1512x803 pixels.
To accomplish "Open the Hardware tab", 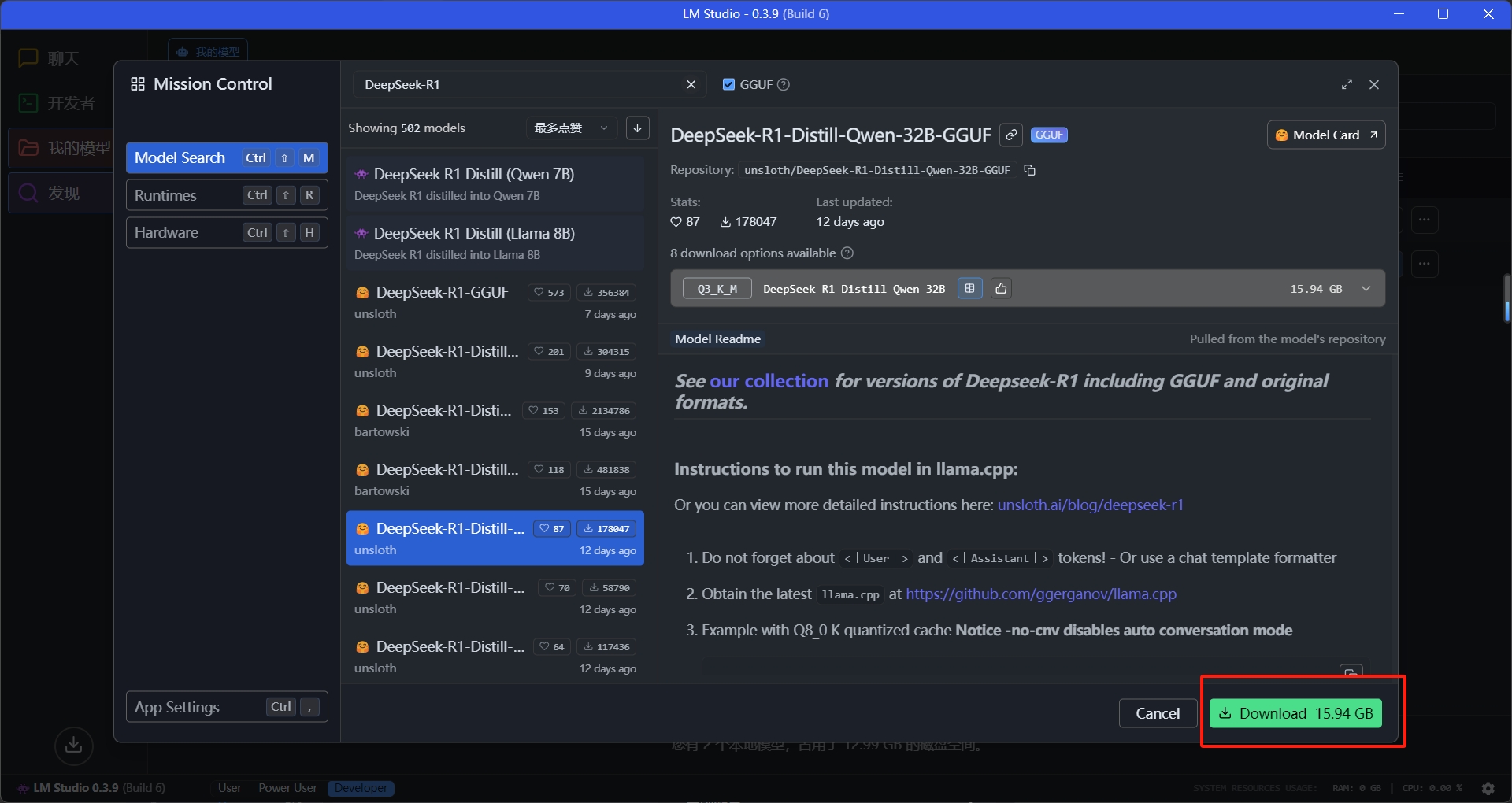I will coord(227,232).
